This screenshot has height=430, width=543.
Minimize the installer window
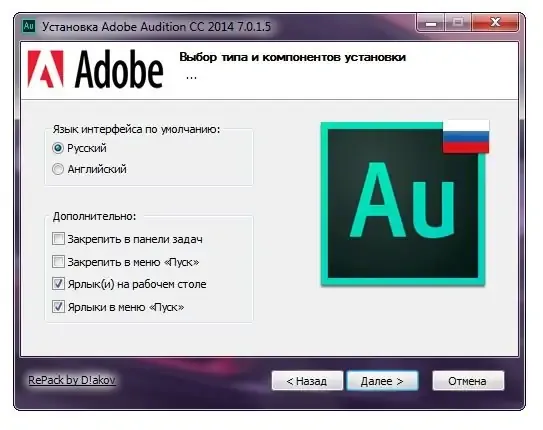431,23
